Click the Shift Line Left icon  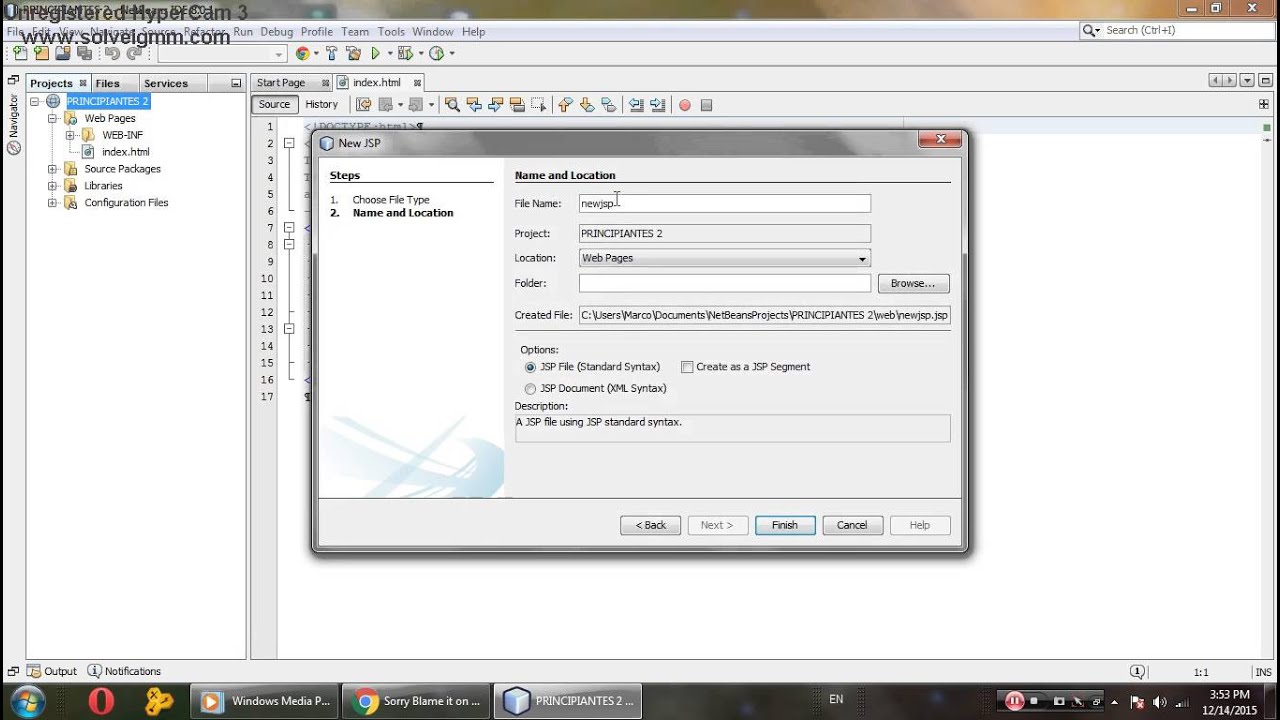(636, 104)
